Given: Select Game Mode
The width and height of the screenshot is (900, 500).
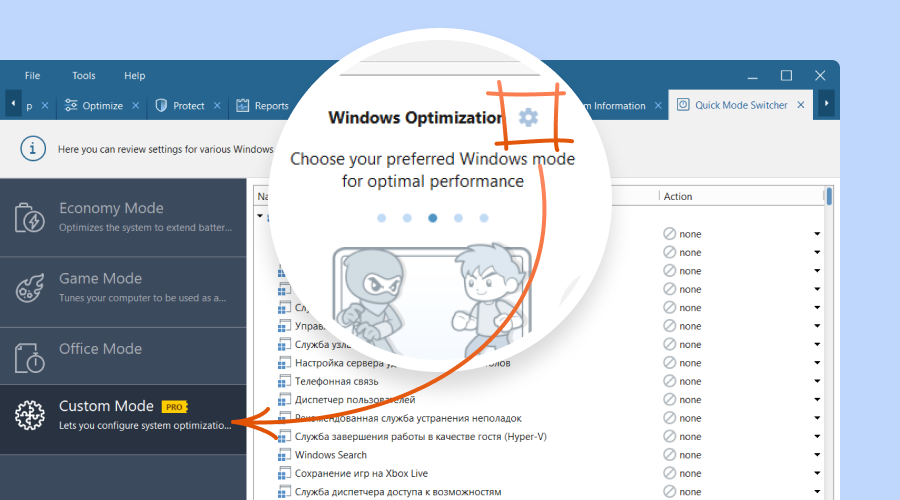Looking at the screenshot, I should [x=123, y=292].
